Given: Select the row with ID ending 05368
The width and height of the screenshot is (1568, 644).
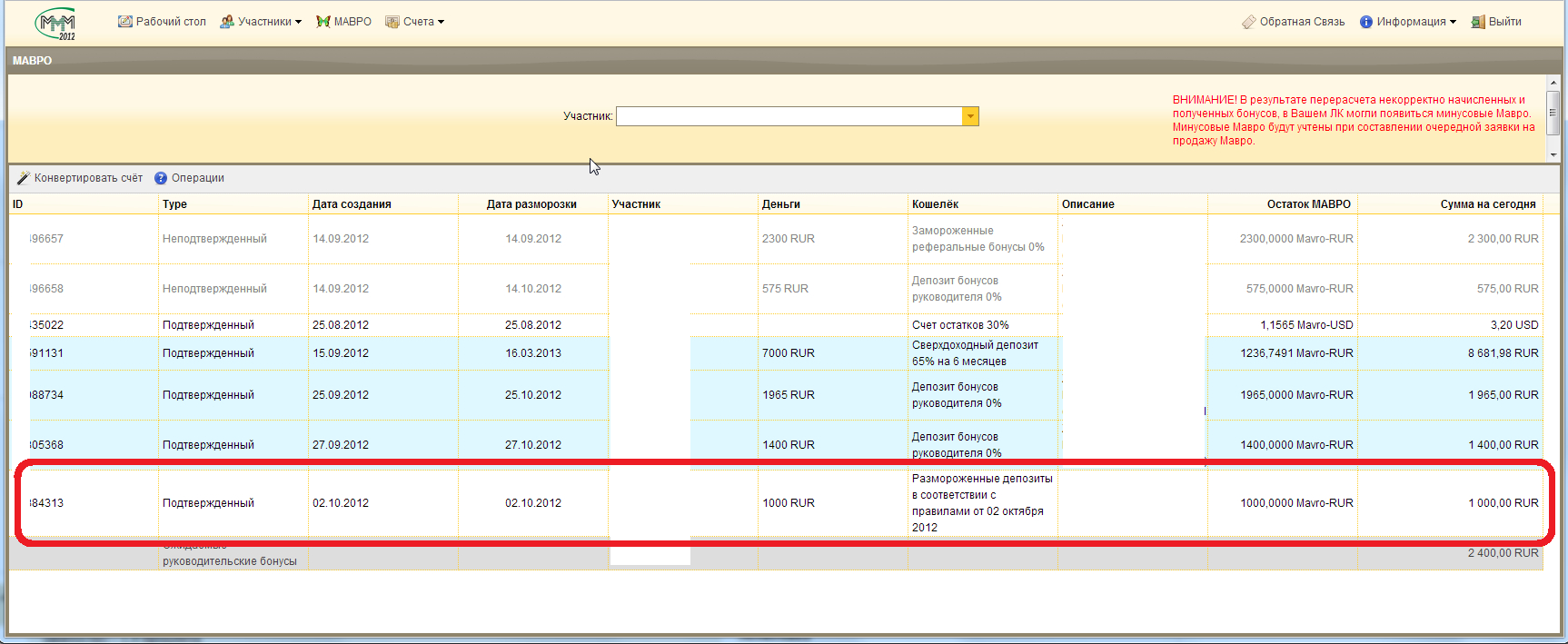Looking at the screenshot, I should pos(776,445).
